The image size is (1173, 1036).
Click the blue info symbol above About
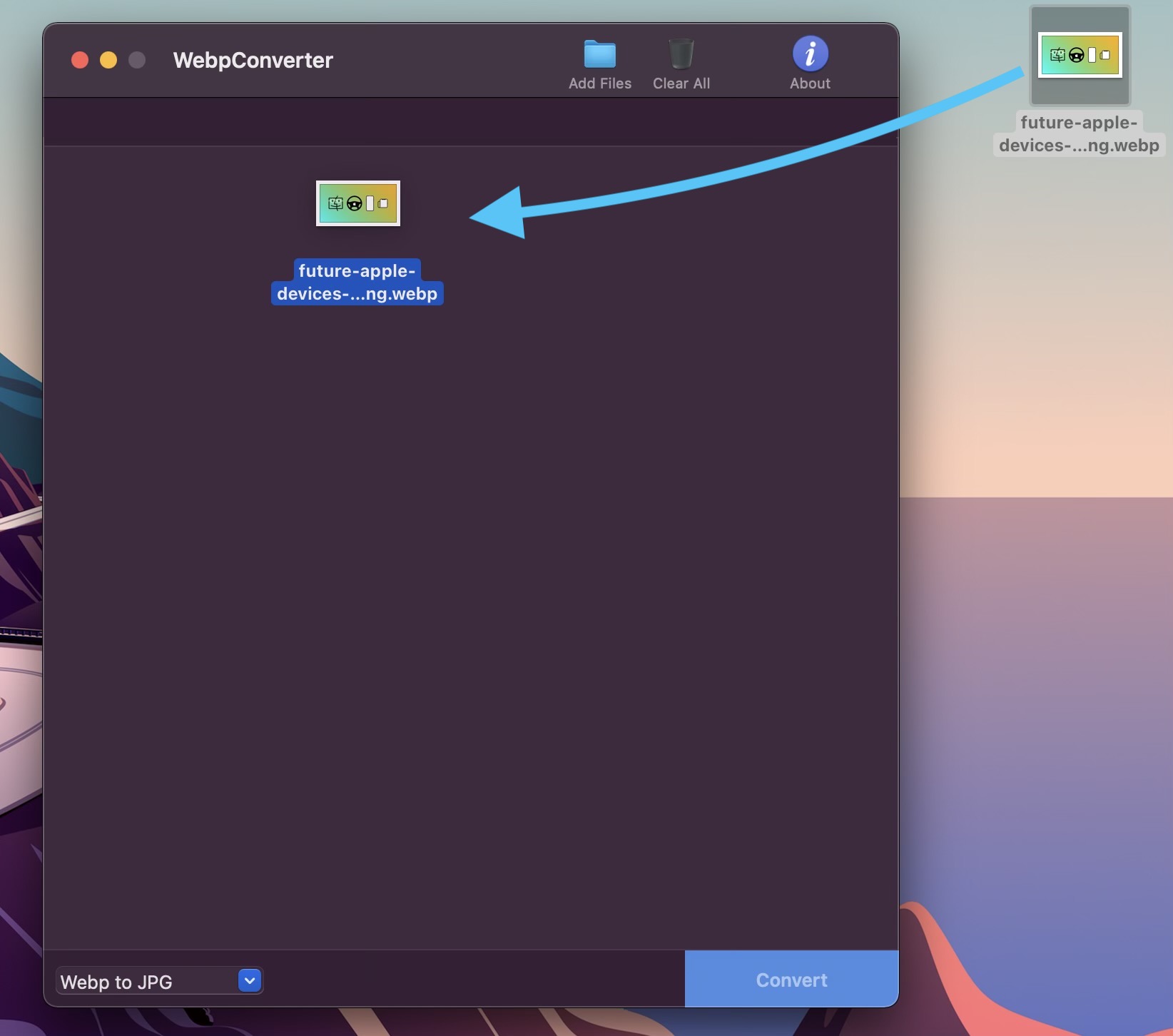[x=809, y=52]
